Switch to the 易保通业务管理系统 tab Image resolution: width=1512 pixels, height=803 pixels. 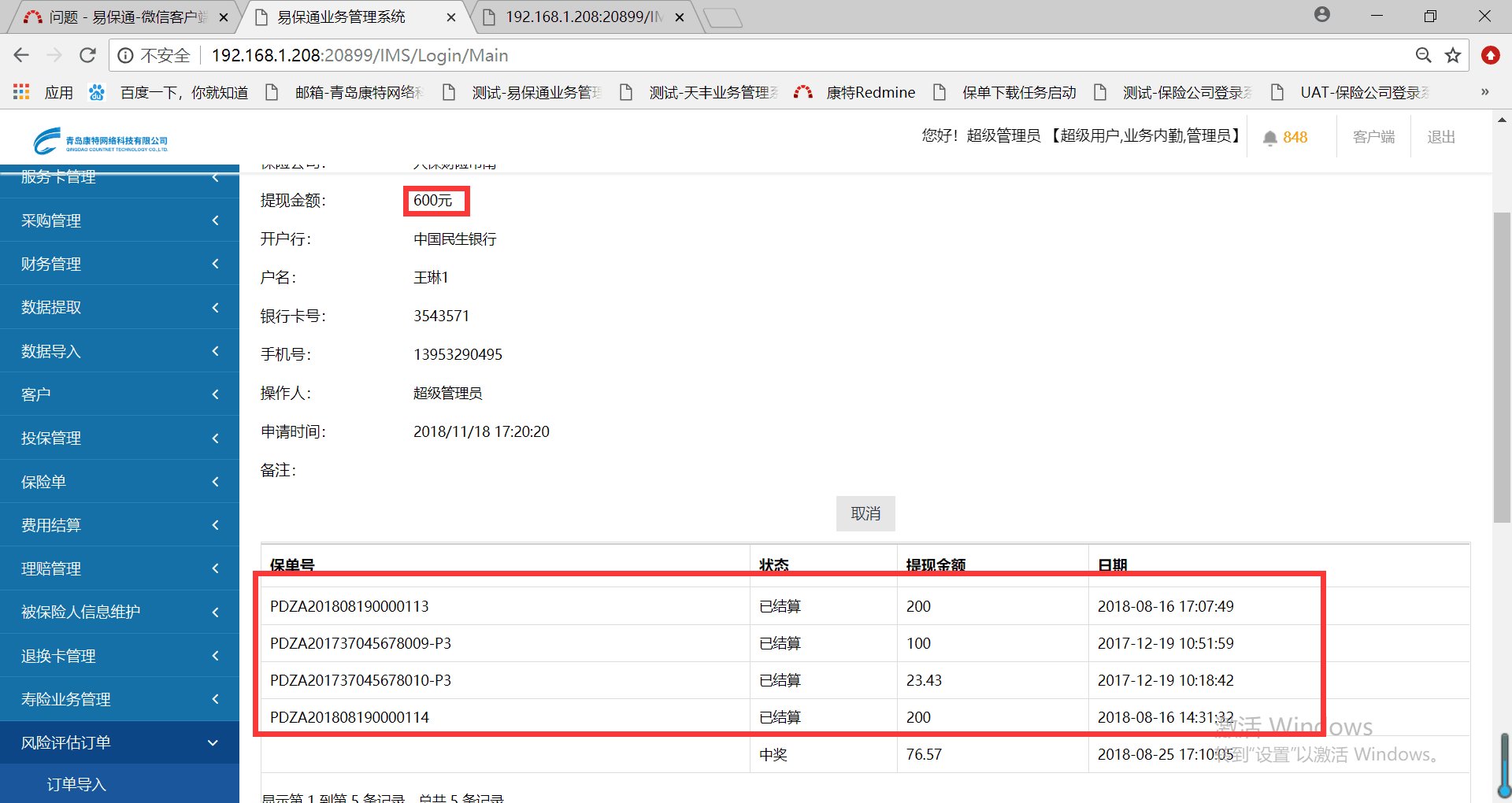click(x=354, y=17)
